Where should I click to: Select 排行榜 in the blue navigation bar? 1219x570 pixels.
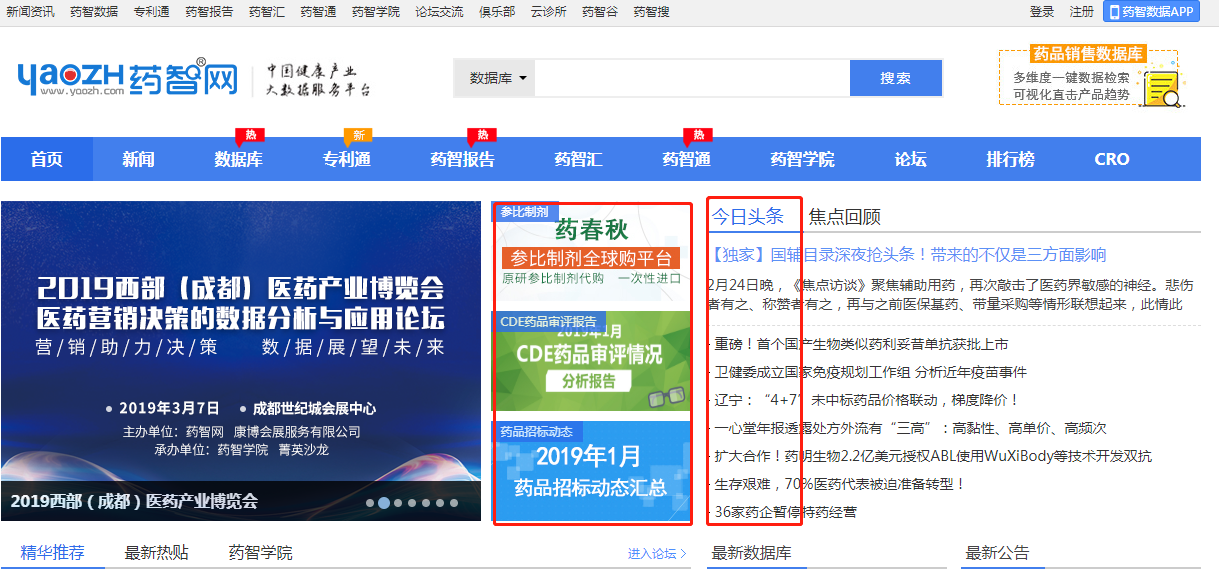1010,159
